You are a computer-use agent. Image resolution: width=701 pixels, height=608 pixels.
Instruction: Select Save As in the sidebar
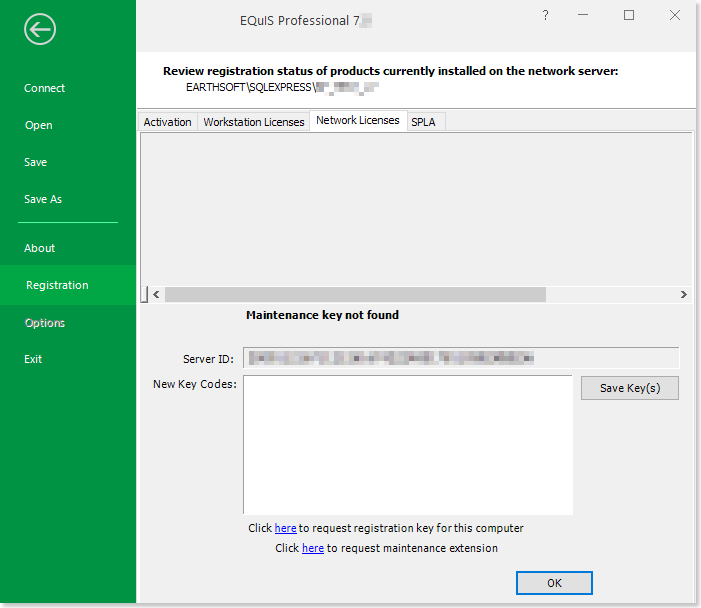43,199
